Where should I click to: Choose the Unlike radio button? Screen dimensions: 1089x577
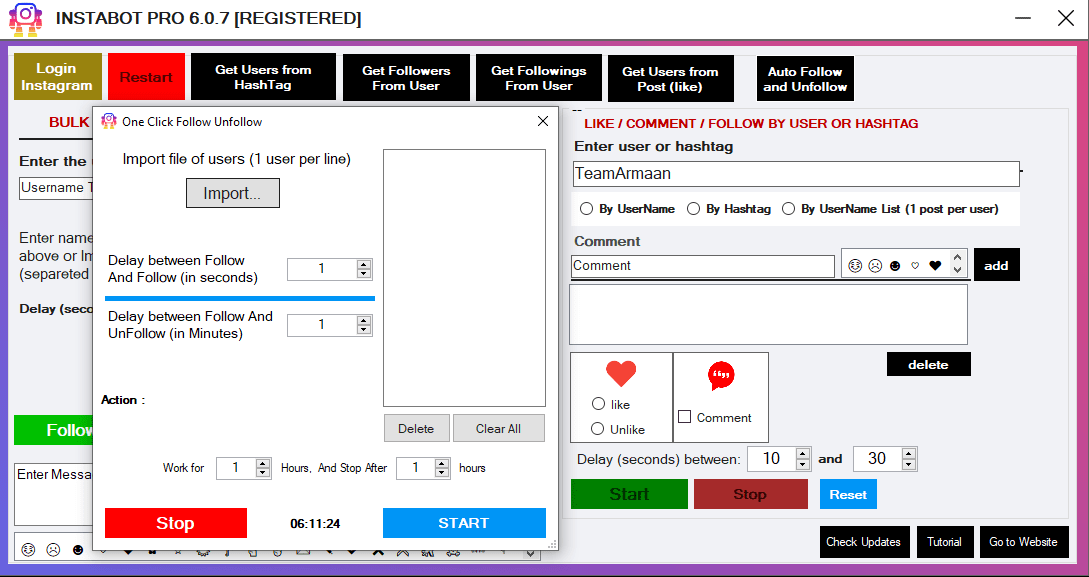[597, 429]
